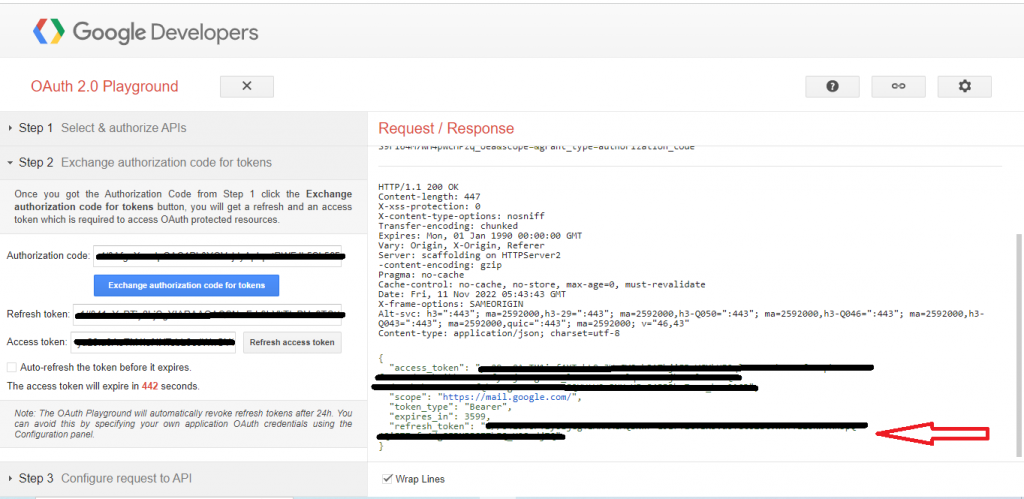This screenshot has width=1024, height=499.
Task: Click the HTTP/1.1 200 OK line
Action: tap(419, 187)
